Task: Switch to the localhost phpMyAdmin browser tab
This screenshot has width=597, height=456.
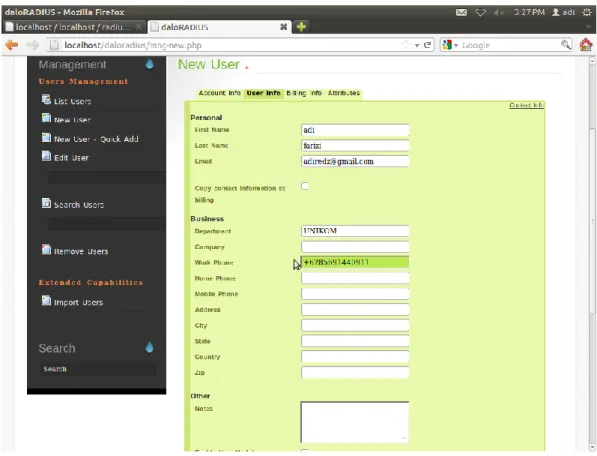Action: [x=73, y=27]
